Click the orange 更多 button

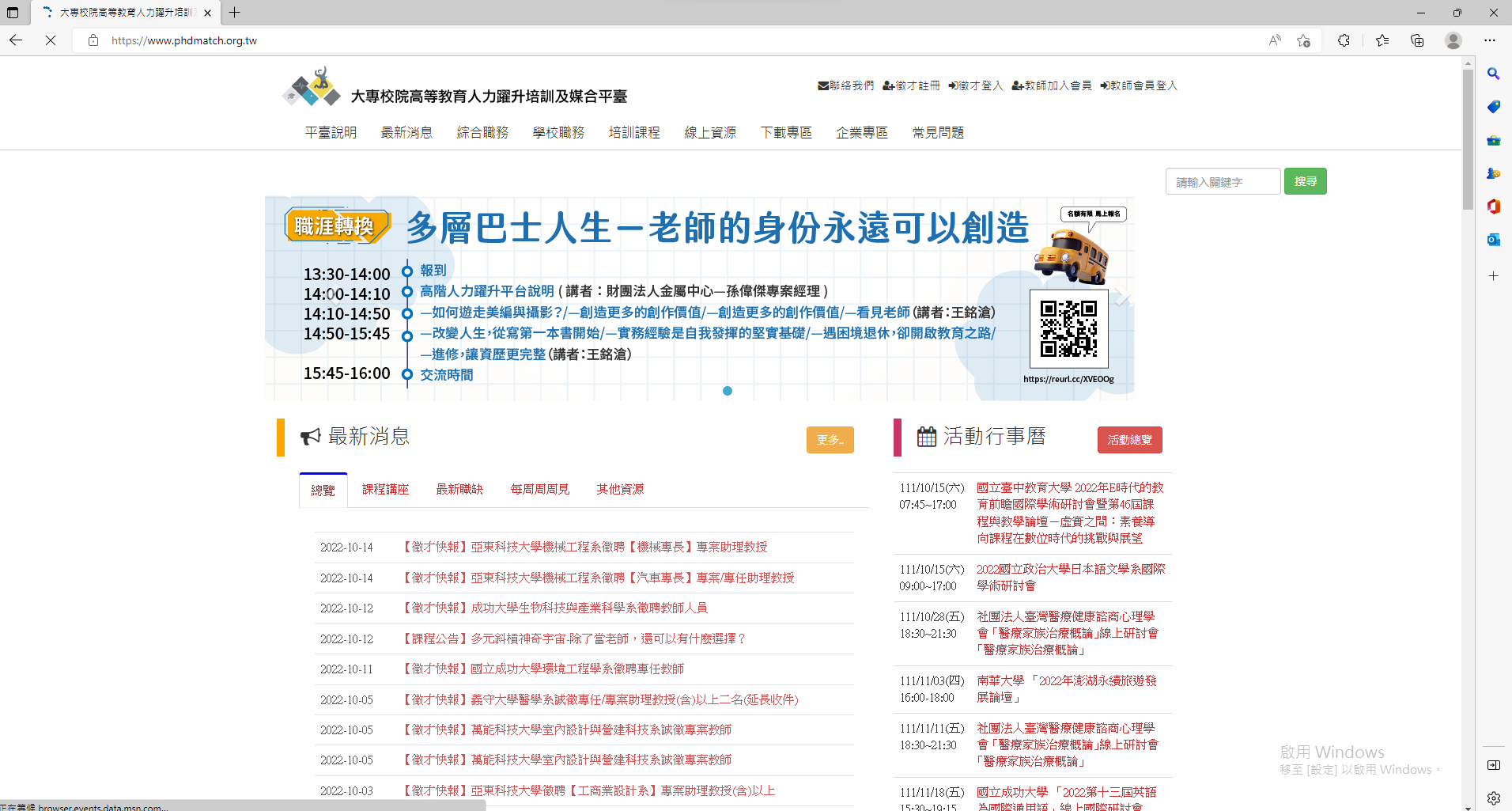[830, 439]
